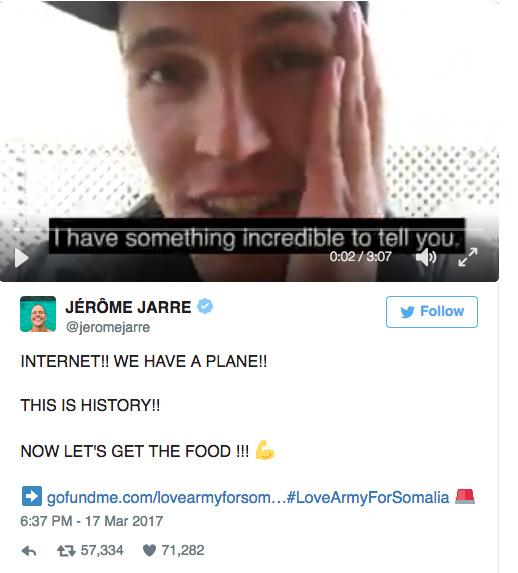The height and width of the screenshot is (573, 518).
Task: Open the #LoveArmyForSomalia hashtag
Action: [x=368, y=497]
